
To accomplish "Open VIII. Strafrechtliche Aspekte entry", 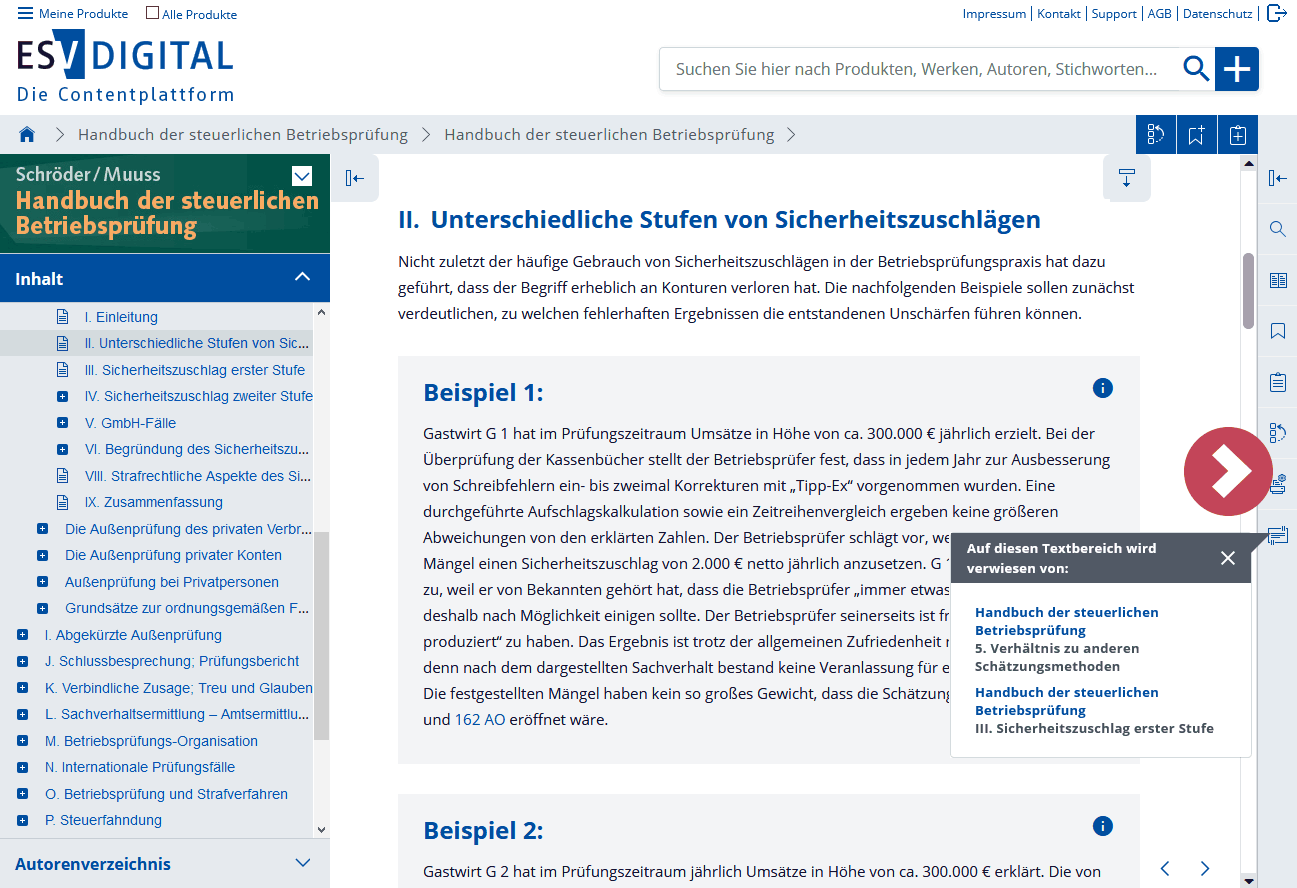I will [x=198, y=476].
